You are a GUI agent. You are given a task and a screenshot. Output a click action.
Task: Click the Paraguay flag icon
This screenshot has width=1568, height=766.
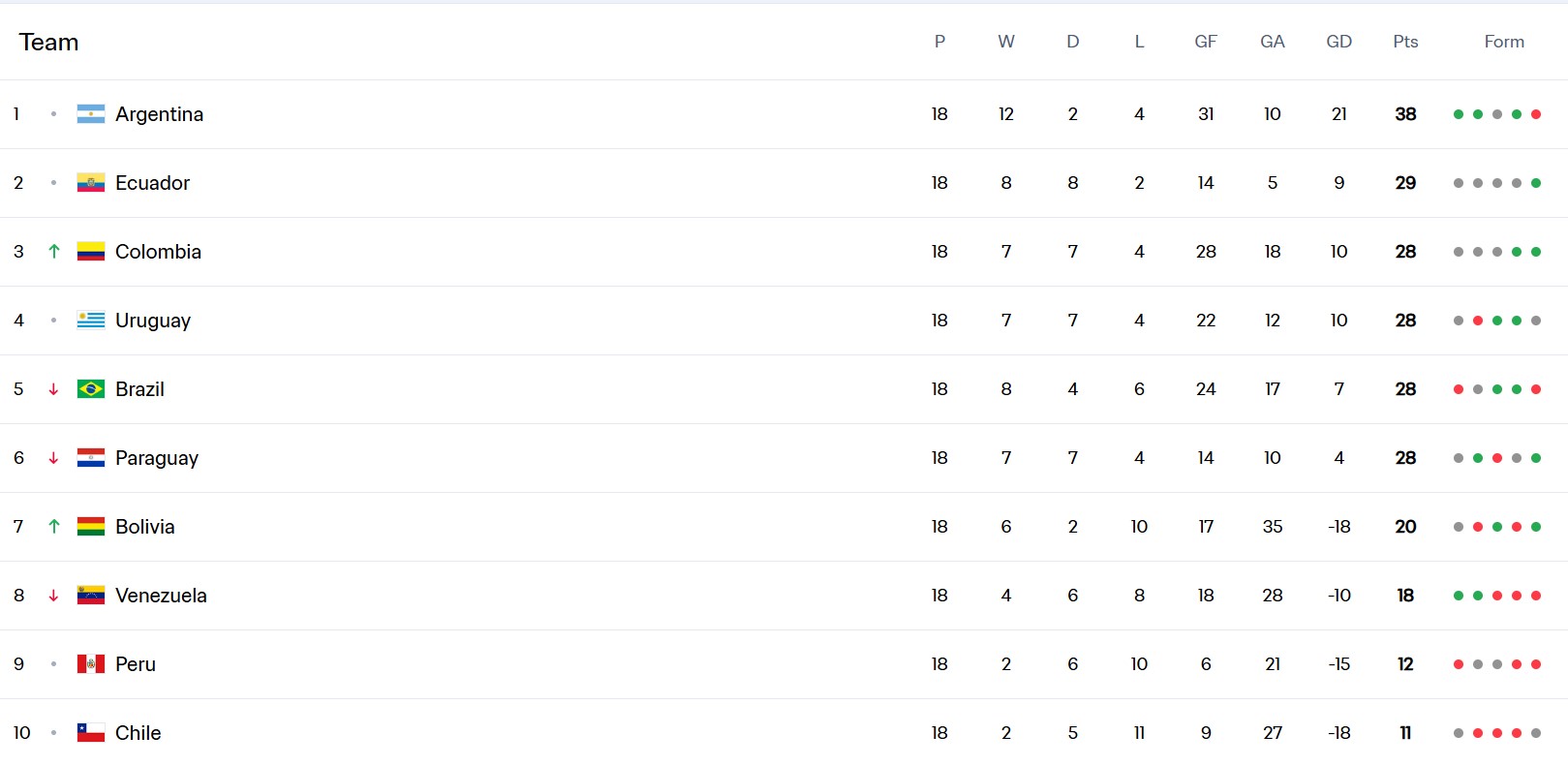(91, 458)
